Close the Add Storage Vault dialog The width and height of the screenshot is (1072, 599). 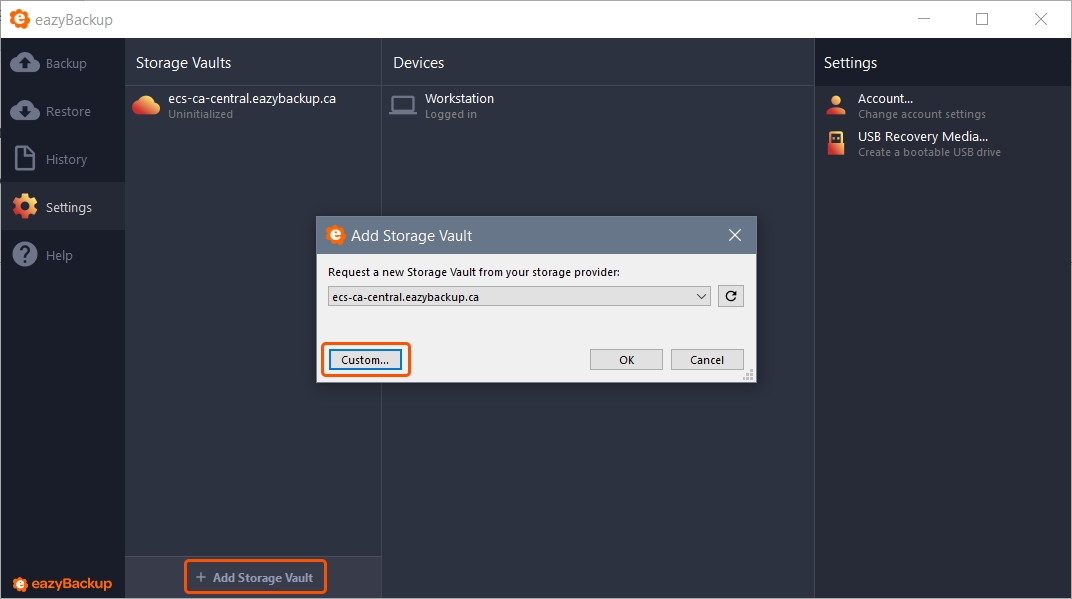[x=735, y=235]
